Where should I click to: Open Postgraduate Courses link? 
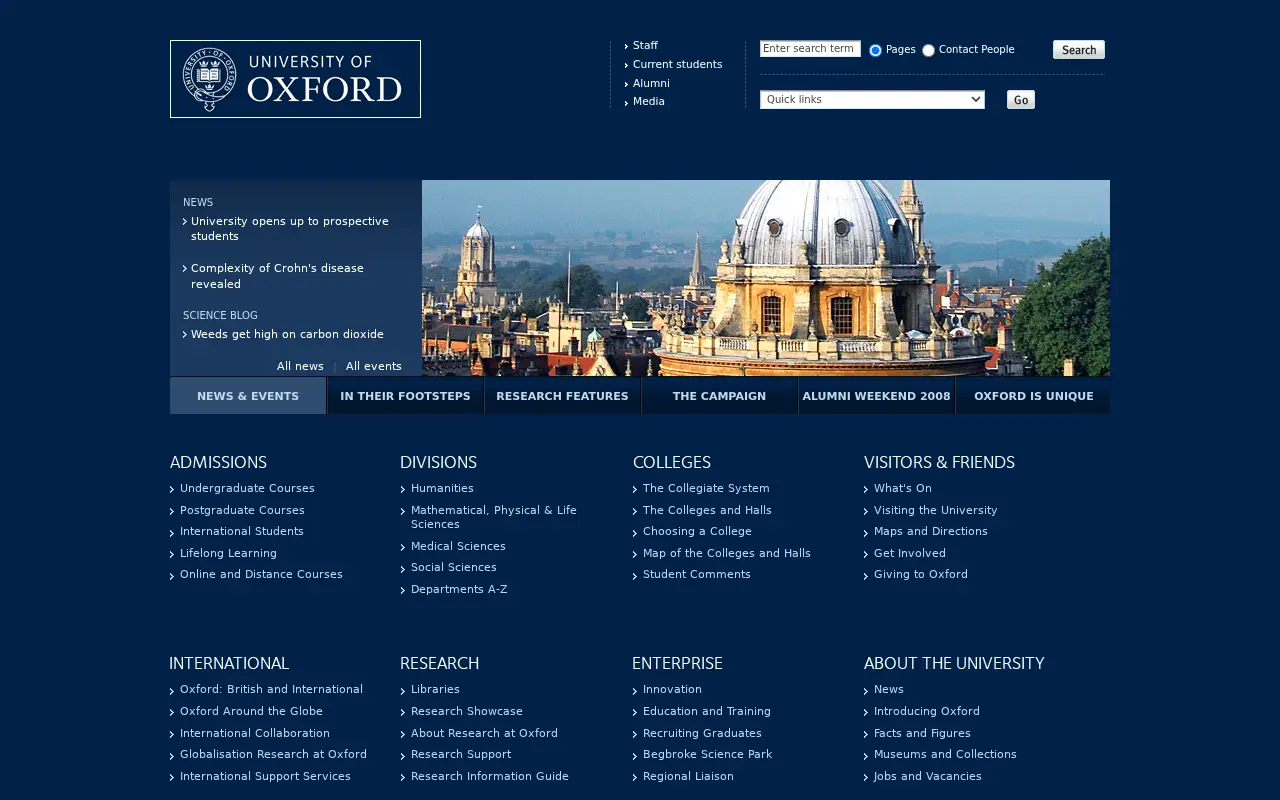pos(242,510)
